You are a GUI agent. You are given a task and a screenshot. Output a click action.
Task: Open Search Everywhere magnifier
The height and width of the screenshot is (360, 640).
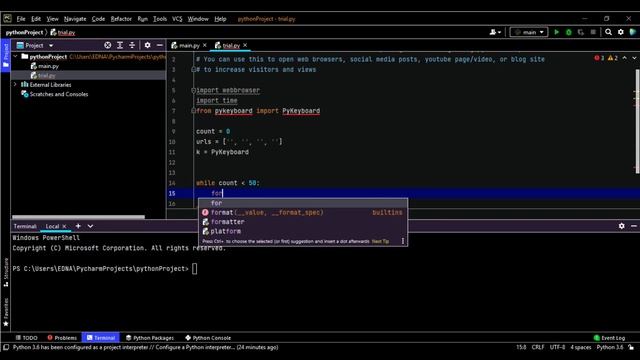click(608, 32)
